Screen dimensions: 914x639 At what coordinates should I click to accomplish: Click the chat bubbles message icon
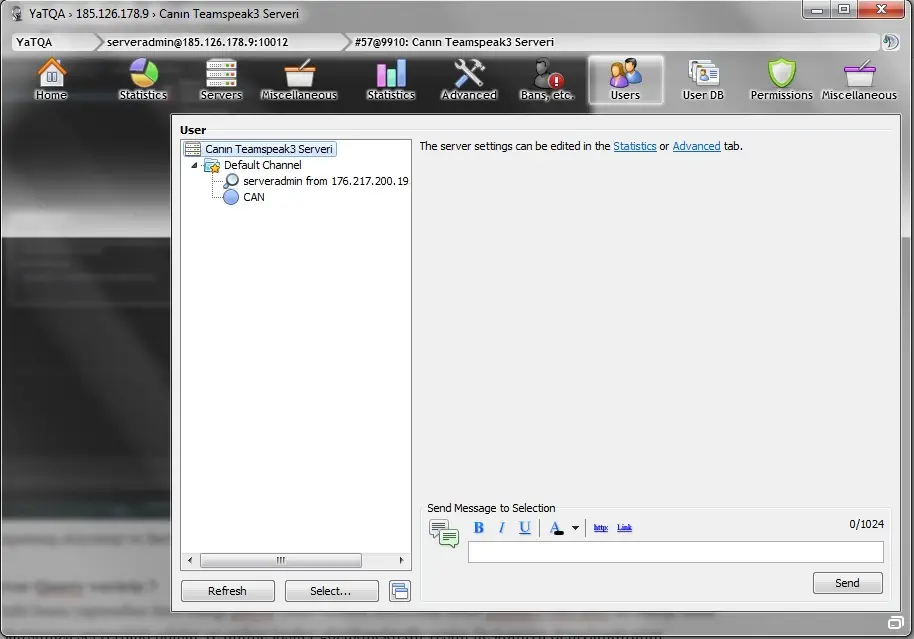point(444,533)
